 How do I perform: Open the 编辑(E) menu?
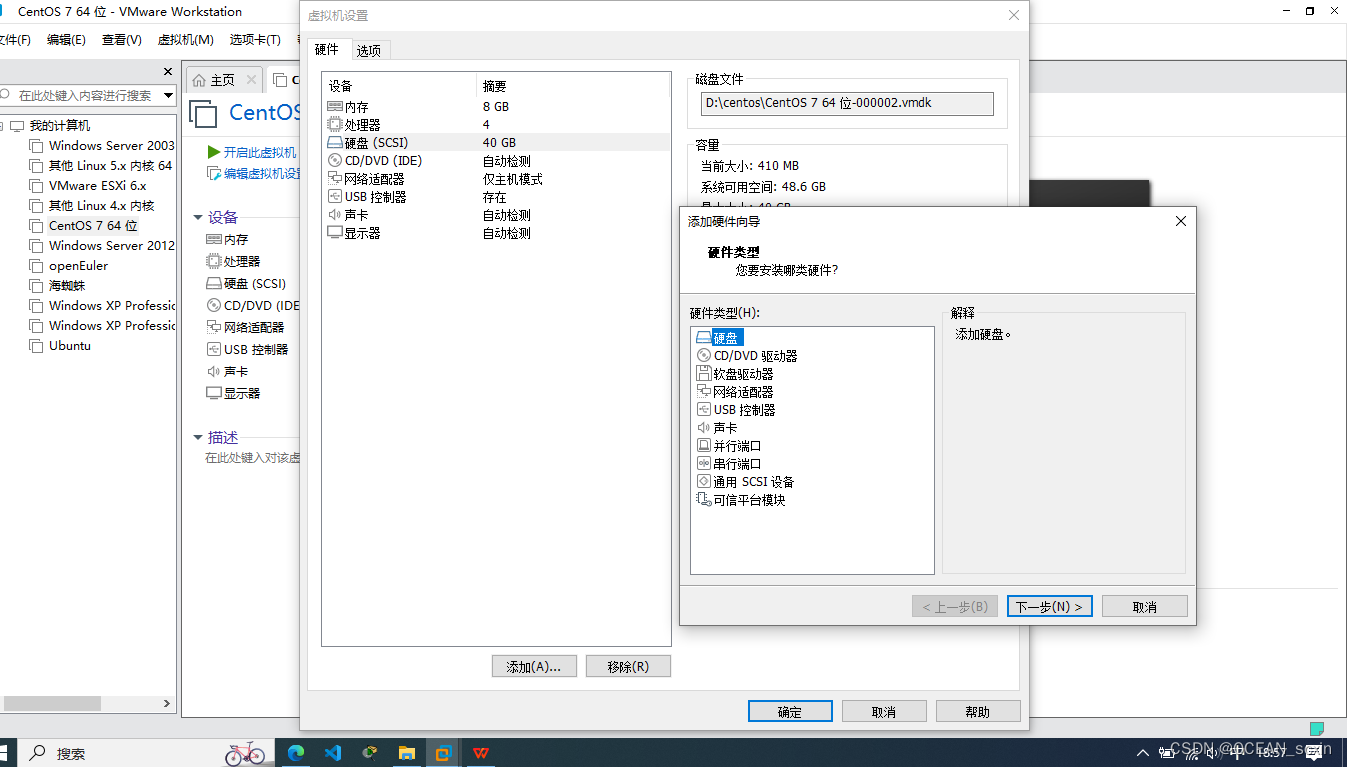(66, 40)
